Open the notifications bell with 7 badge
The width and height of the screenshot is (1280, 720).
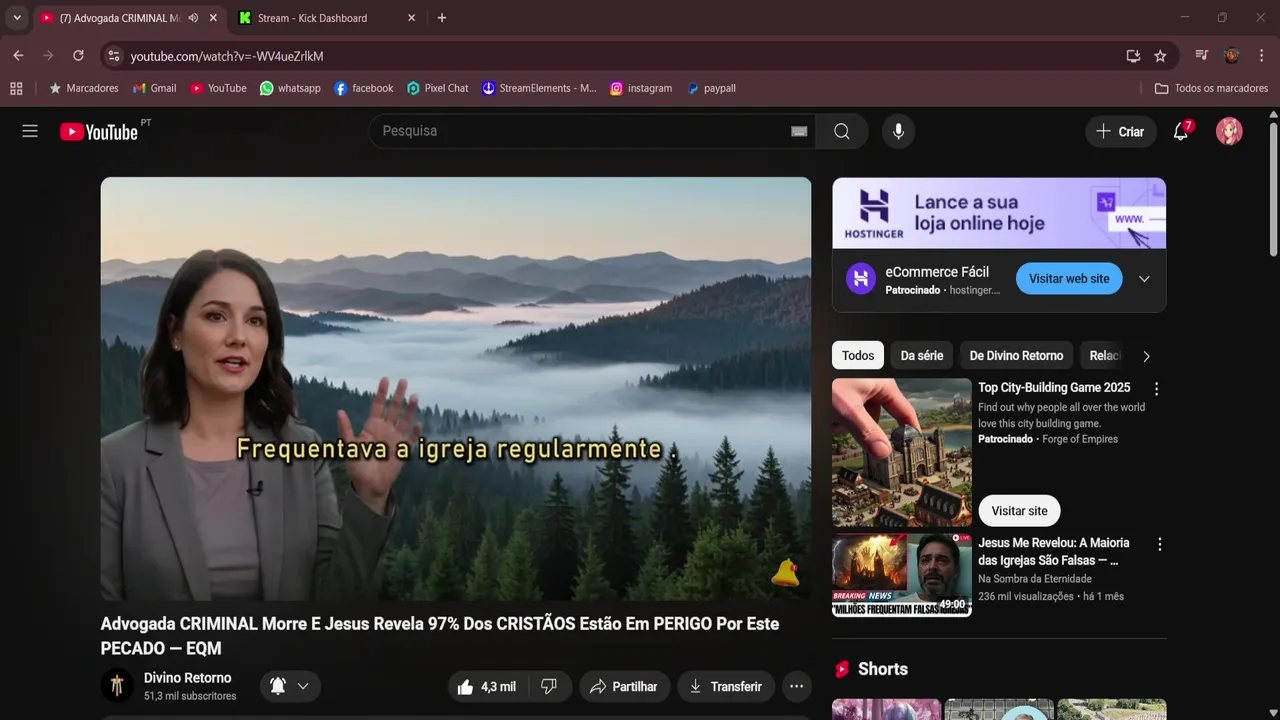(x=1181, y=131)
